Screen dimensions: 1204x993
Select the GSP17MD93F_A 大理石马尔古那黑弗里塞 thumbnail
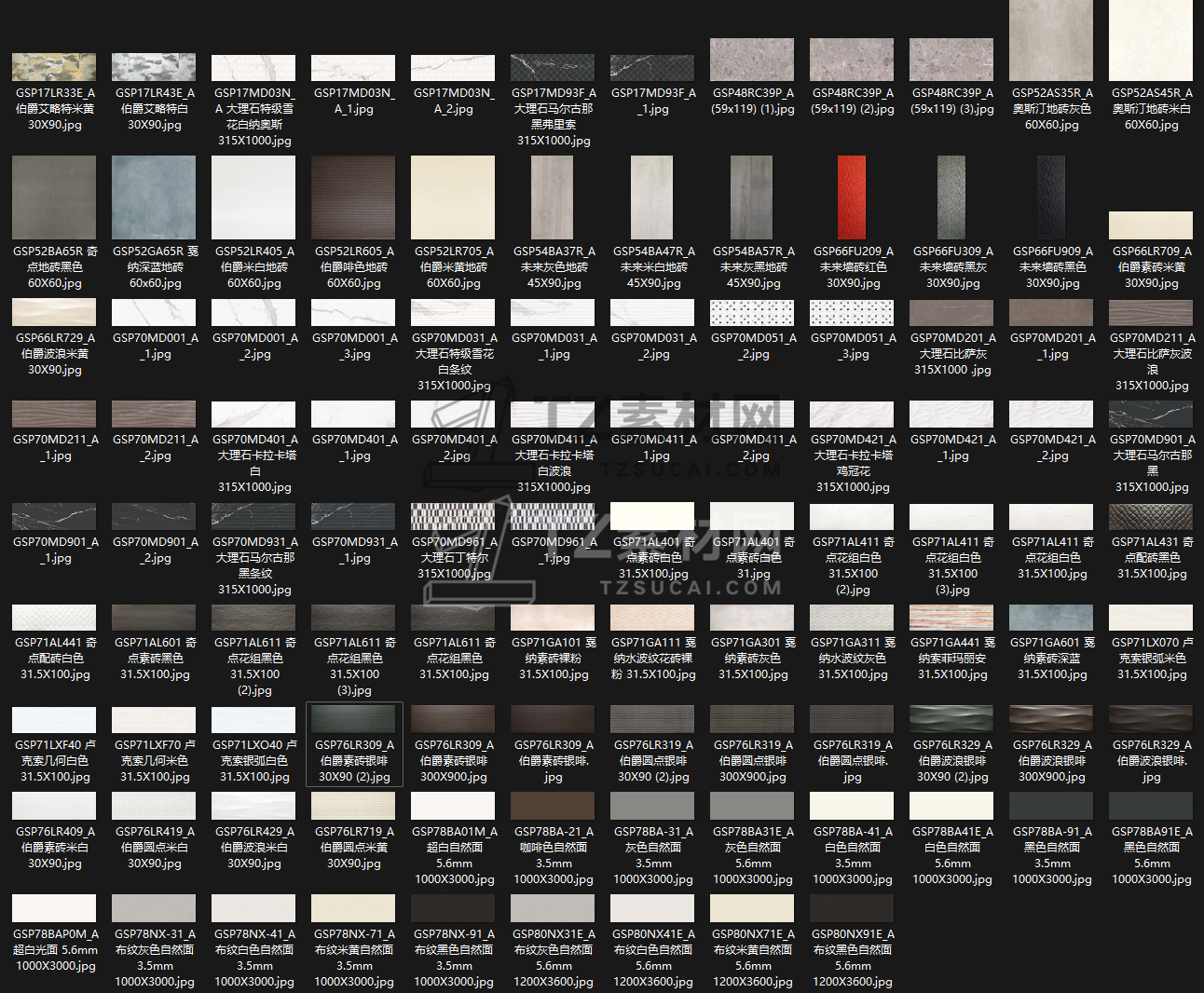pyautogui.click(x=554, y=67)
